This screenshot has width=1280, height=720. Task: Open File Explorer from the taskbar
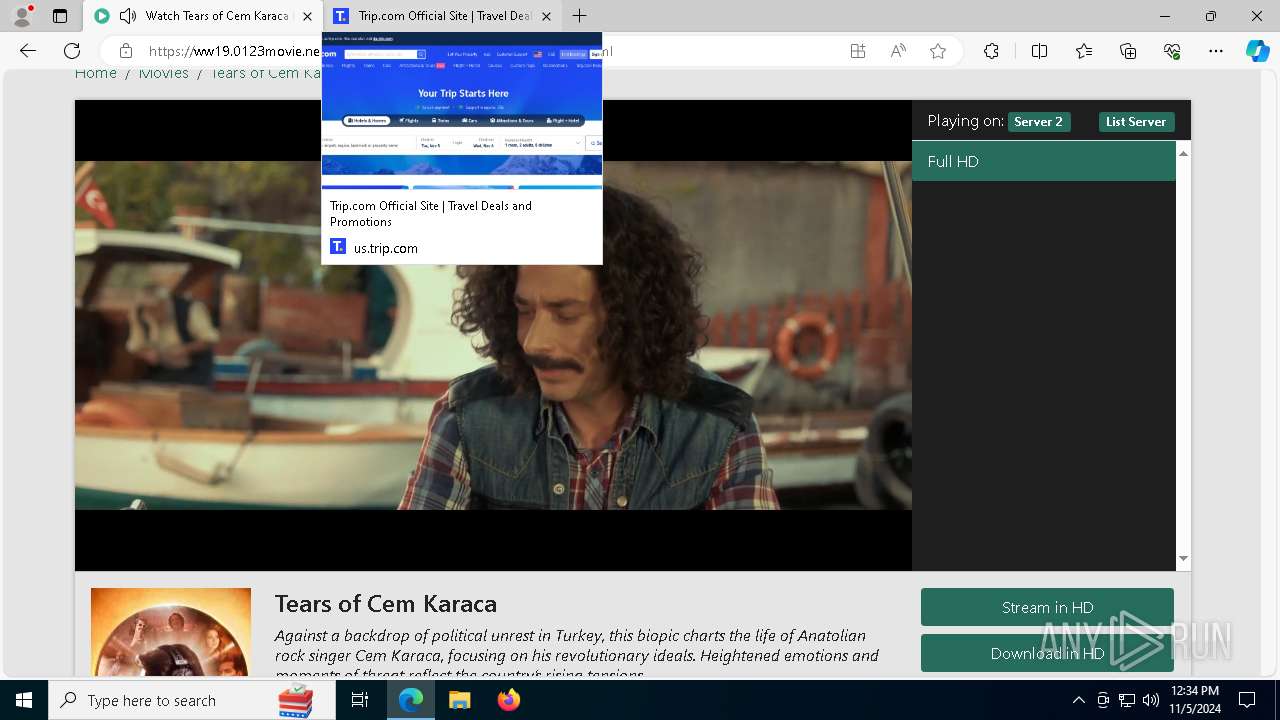tap(459, 700)
